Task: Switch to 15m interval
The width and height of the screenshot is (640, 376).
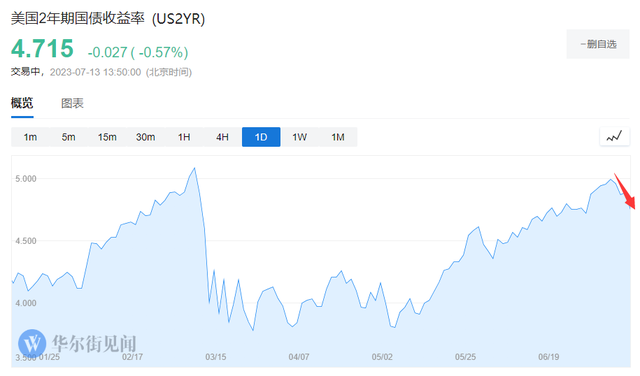Action: [x=107, y=137]
